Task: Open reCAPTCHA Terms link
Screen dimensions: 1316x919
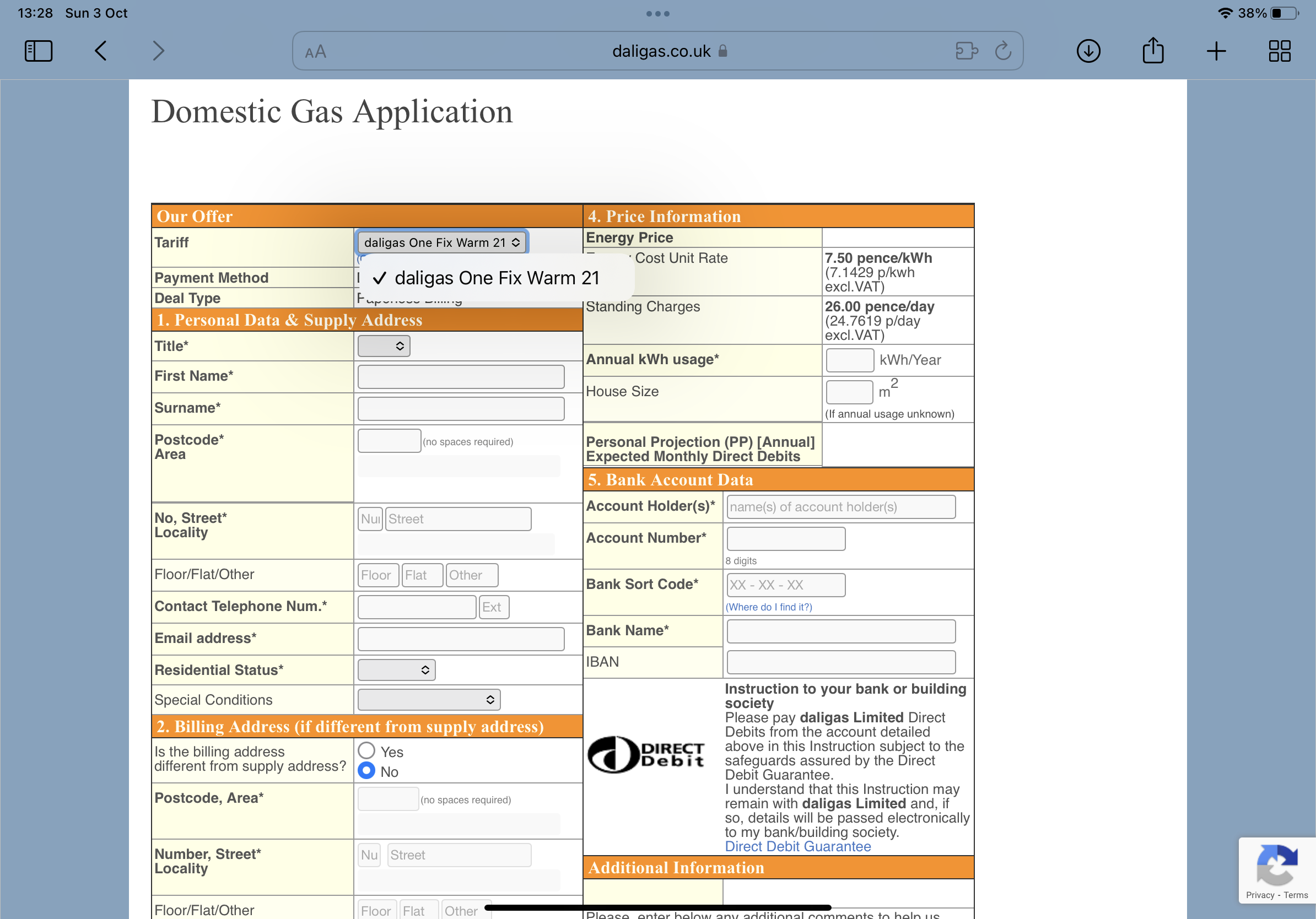Action: (x=1296, y=895)
